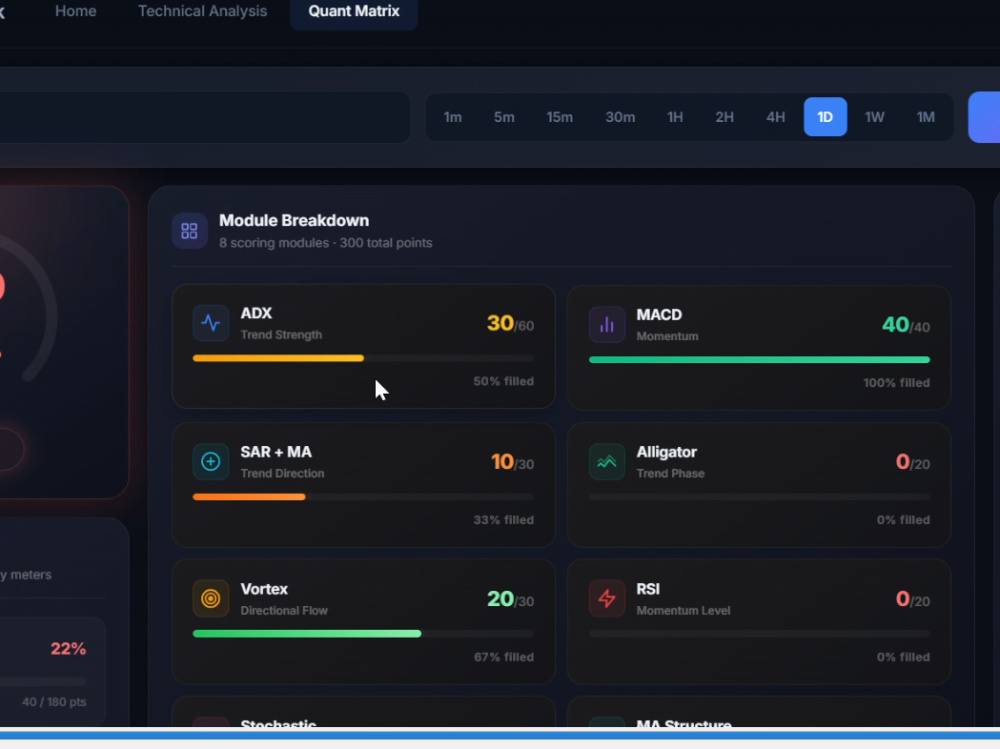This screenshot has width=1000, height=749.
Task: Click '8 scoring modules · 300 total points'
Action: tap(325, 243)
